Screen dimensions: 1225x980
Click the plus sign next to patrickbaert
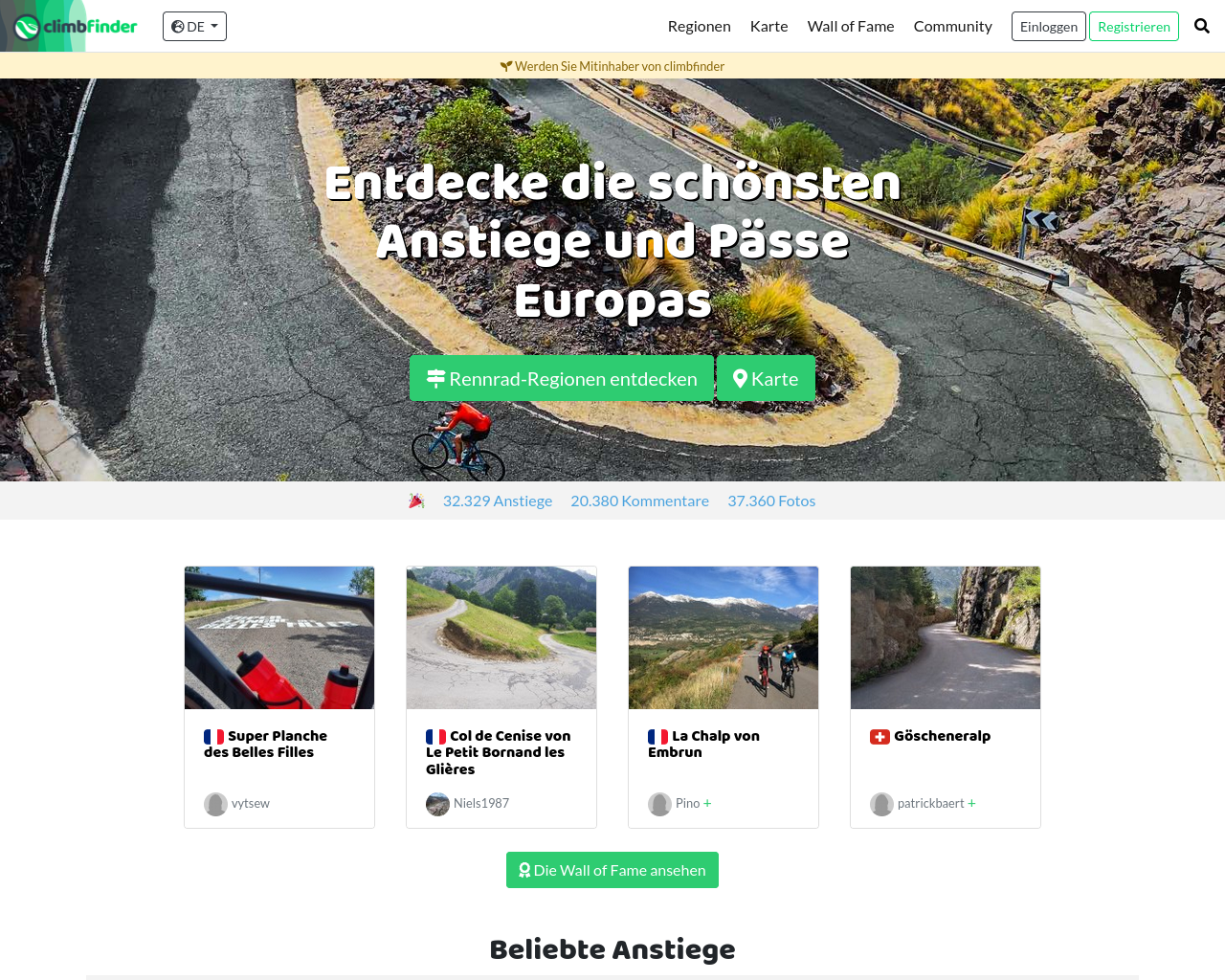coord(971,803)
